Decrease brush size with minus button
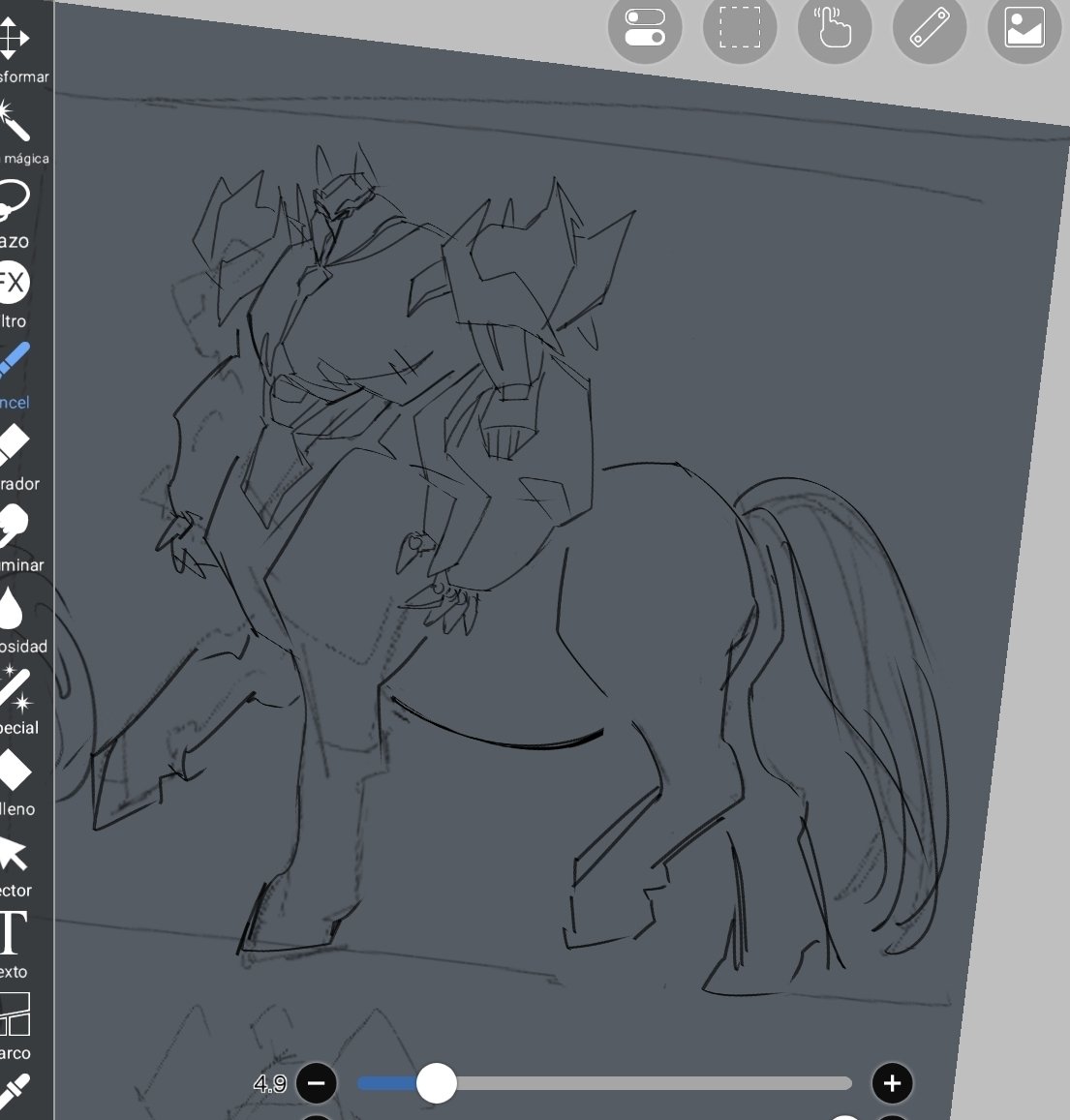The height and width of the screenshot is (1120, 1070). pyautogui.click(x=317, y=1083)
